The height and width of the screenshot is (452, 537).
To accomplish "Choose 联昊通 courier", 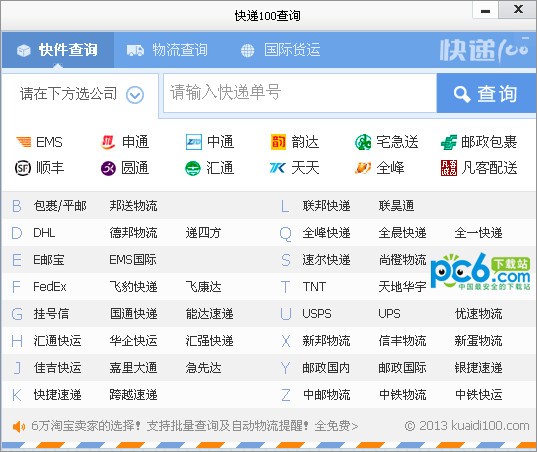I will pyautogui.click(x=397, y=206).
